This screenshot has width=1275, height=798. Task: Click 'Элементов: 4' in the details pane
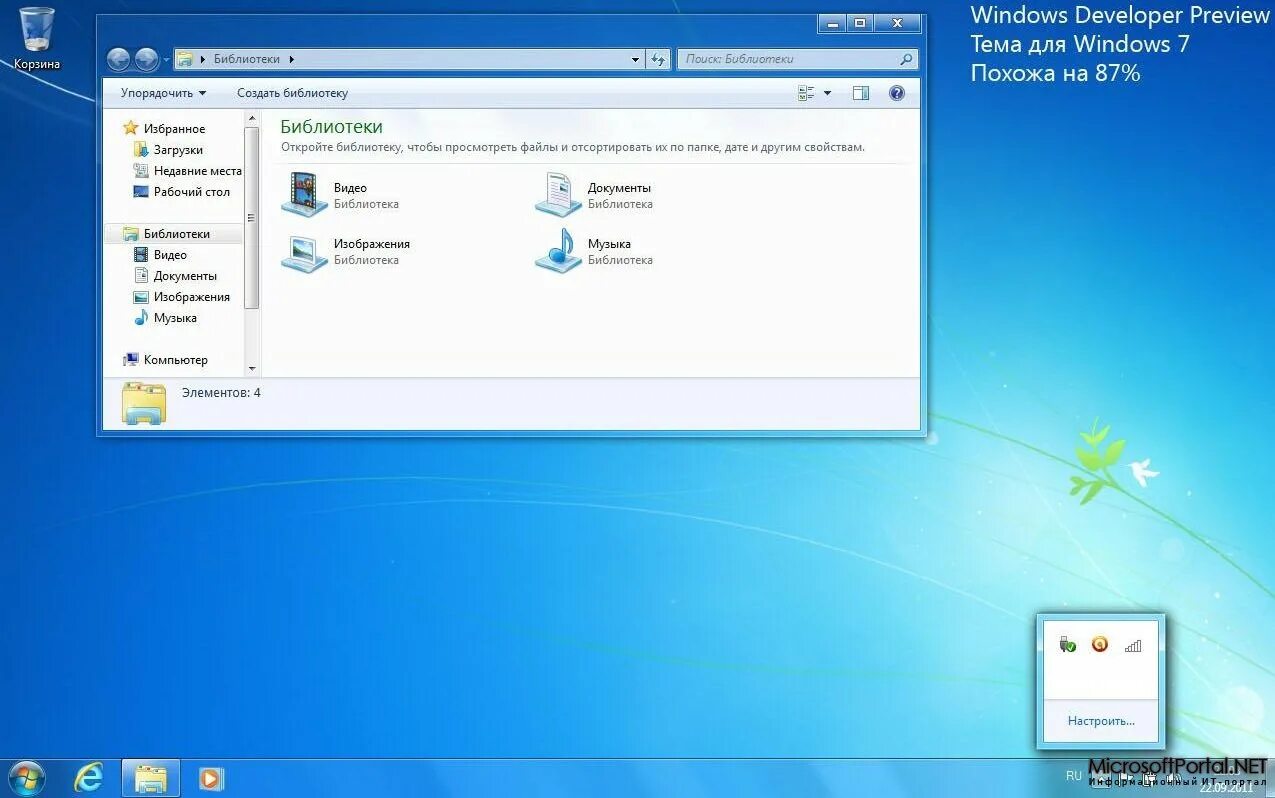pos(221,393)
